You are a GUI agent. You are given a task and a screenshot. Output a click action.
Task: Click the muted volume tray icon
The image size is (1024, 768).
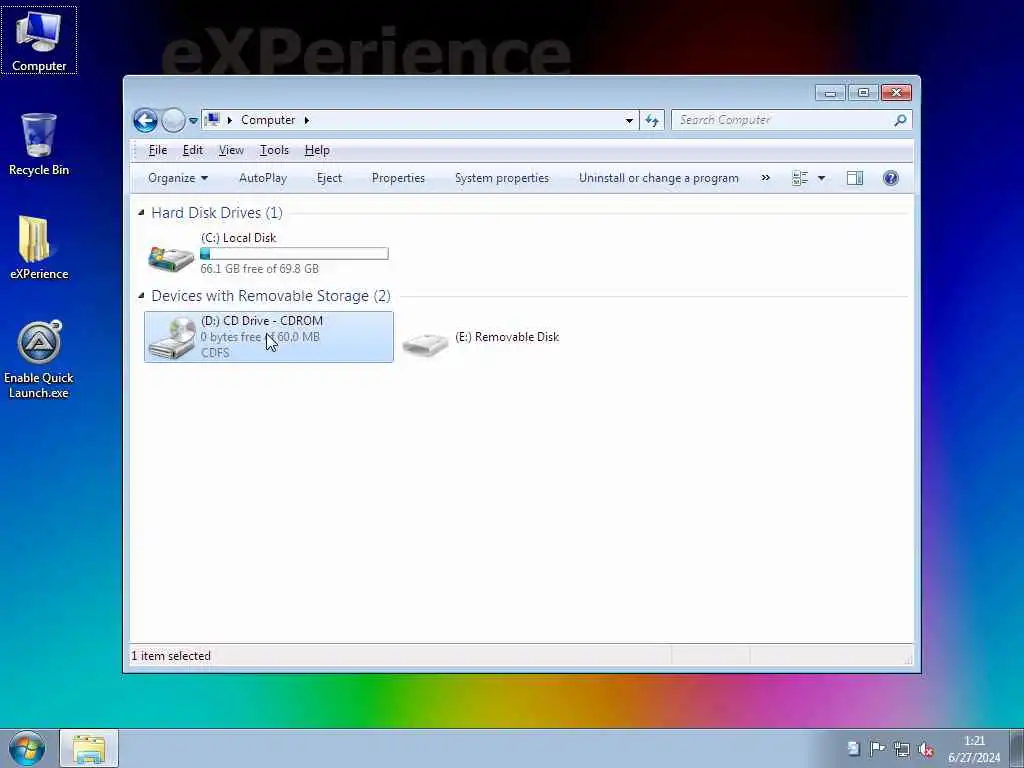tap(925, 749)
